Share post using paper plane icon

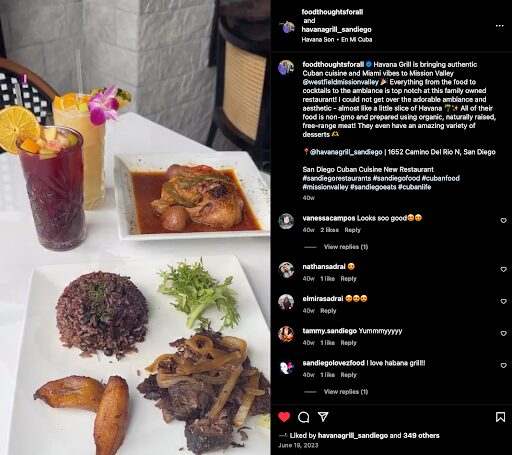tap(323, 417)
